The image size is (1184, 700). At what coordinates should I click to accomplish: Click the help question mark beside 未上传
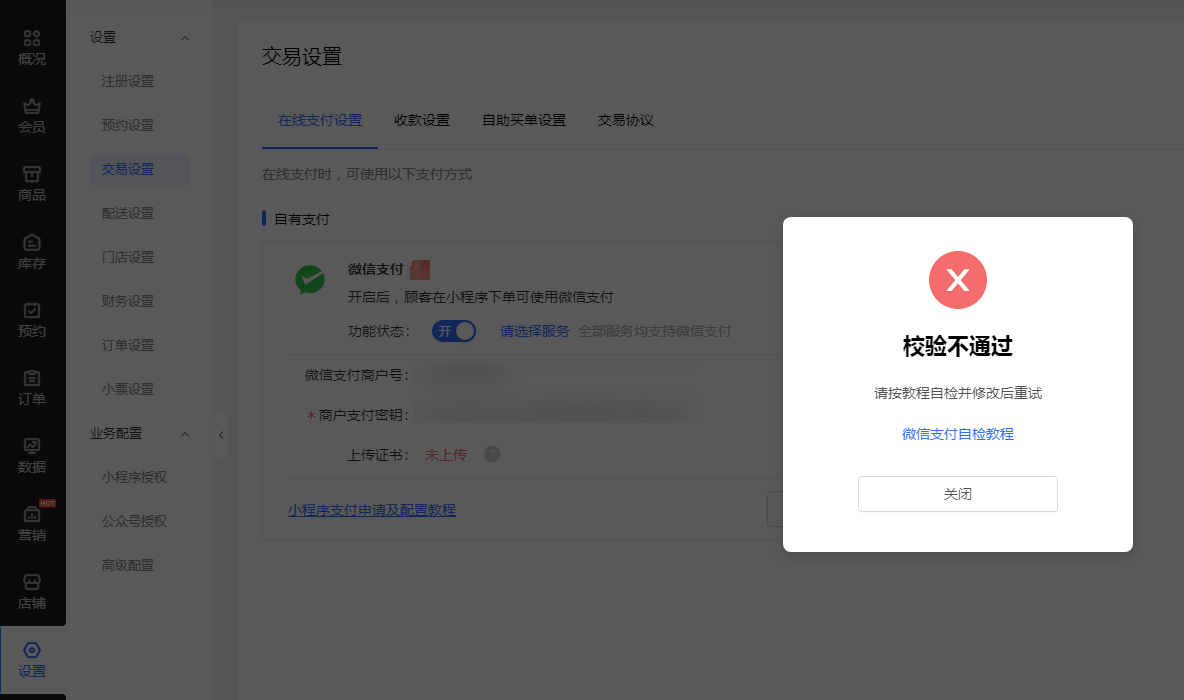click(x=492, y=454)
